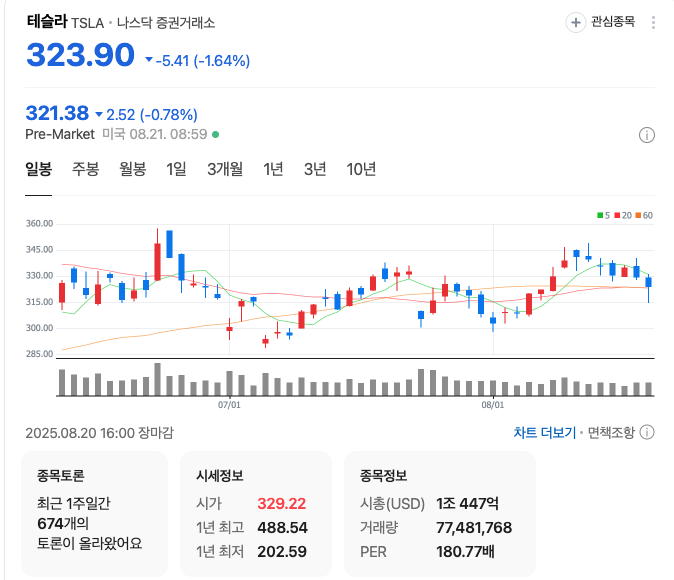Select the 3개월 chart period tab

coord(225,169)
